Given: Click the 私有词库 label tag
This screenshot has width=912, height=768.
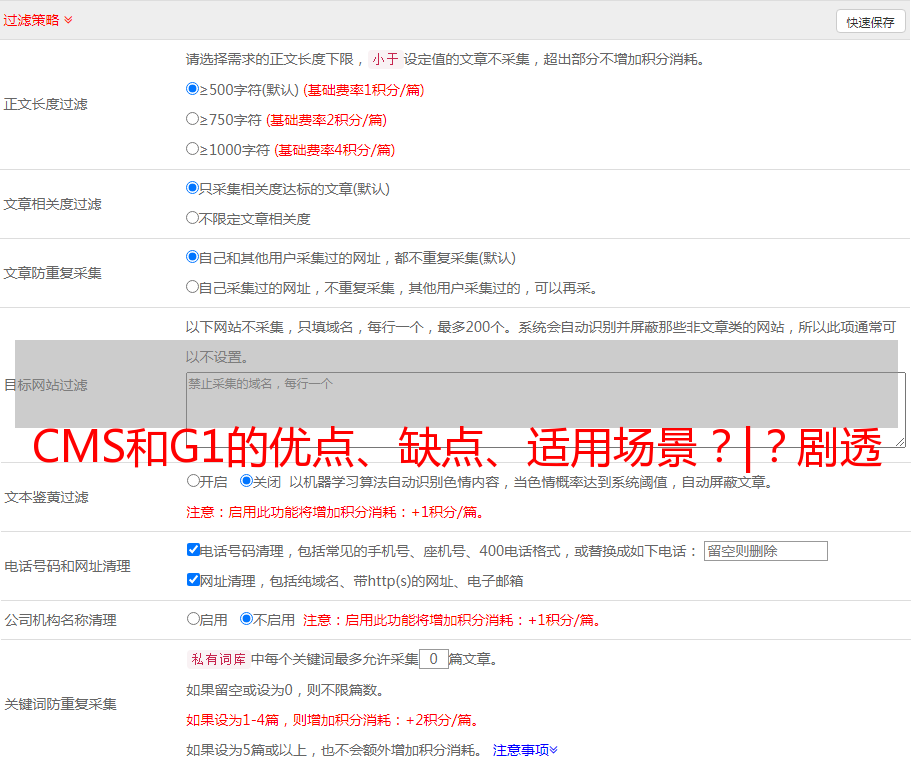Looking at the screenshot, I should tap(216, 659).
